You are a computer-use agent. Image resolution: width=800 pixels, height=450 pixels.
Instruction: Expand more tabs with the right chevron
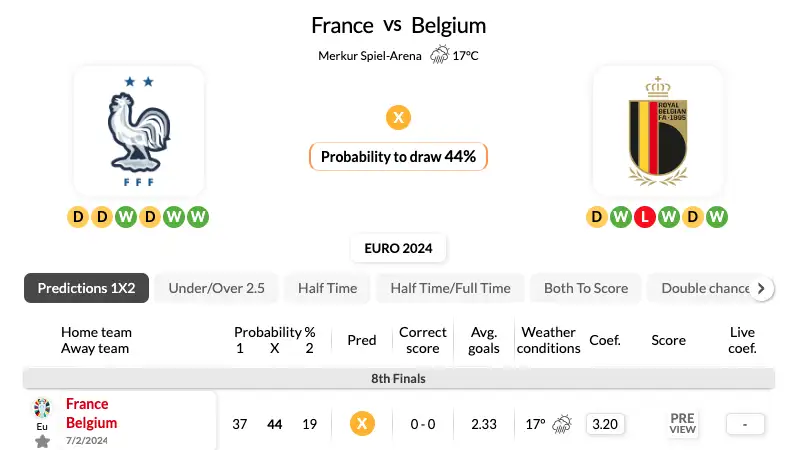tap(761, 288)
